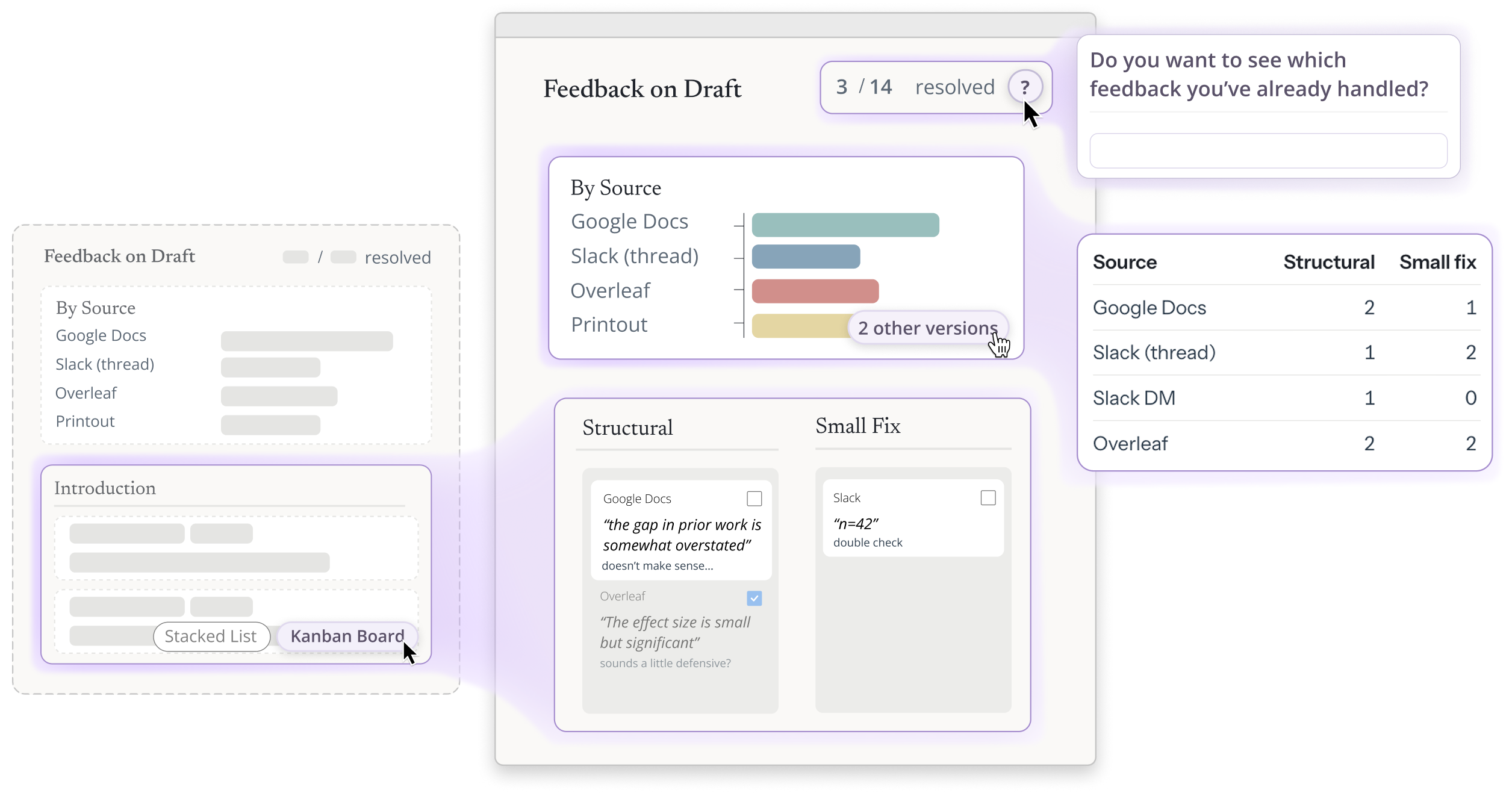Screen dimensions: 1512x793
Task: Select the Stacked List option
Action: 211,636
